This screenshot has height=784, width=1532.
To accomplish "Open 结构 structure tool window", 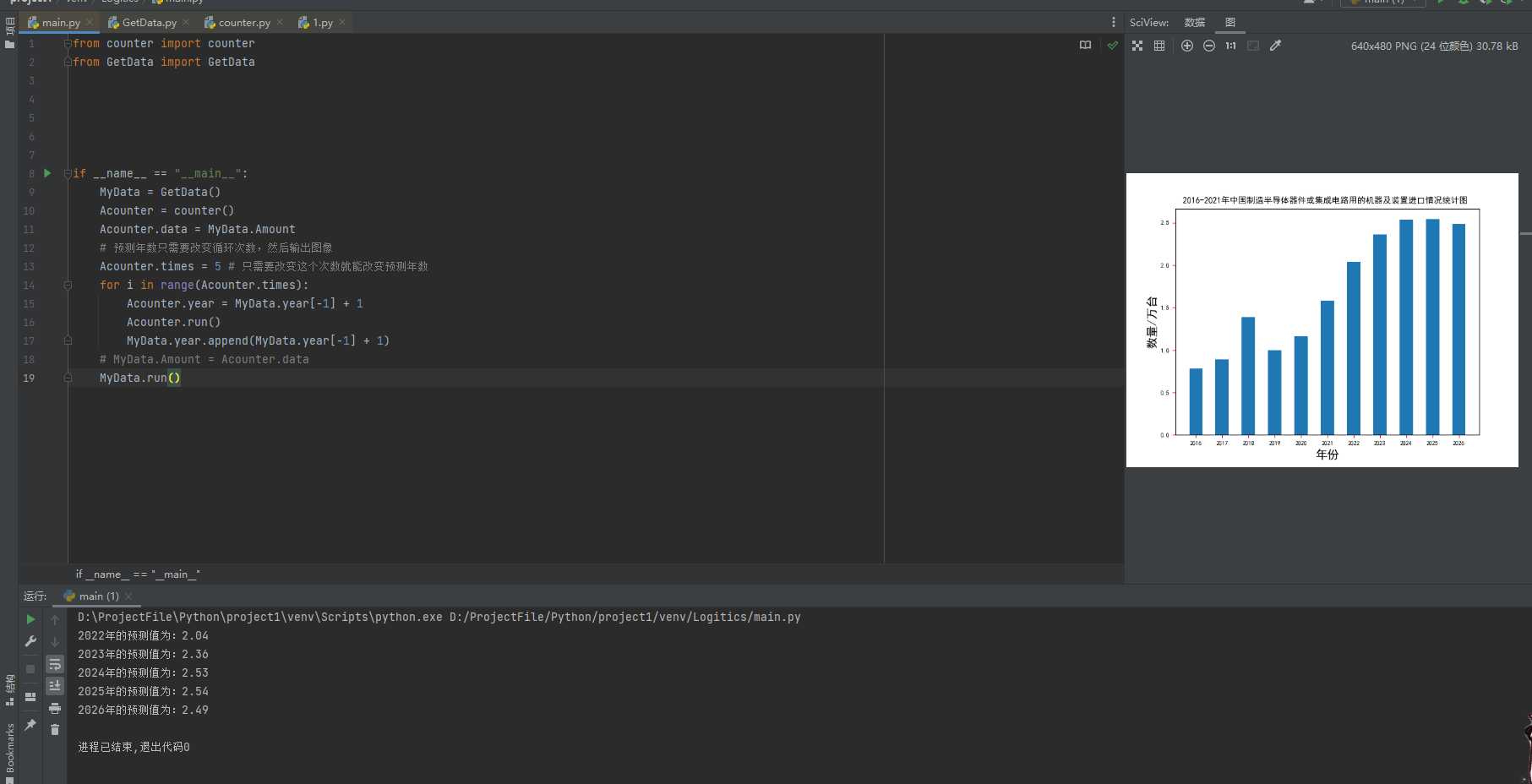I will (9, 689).
